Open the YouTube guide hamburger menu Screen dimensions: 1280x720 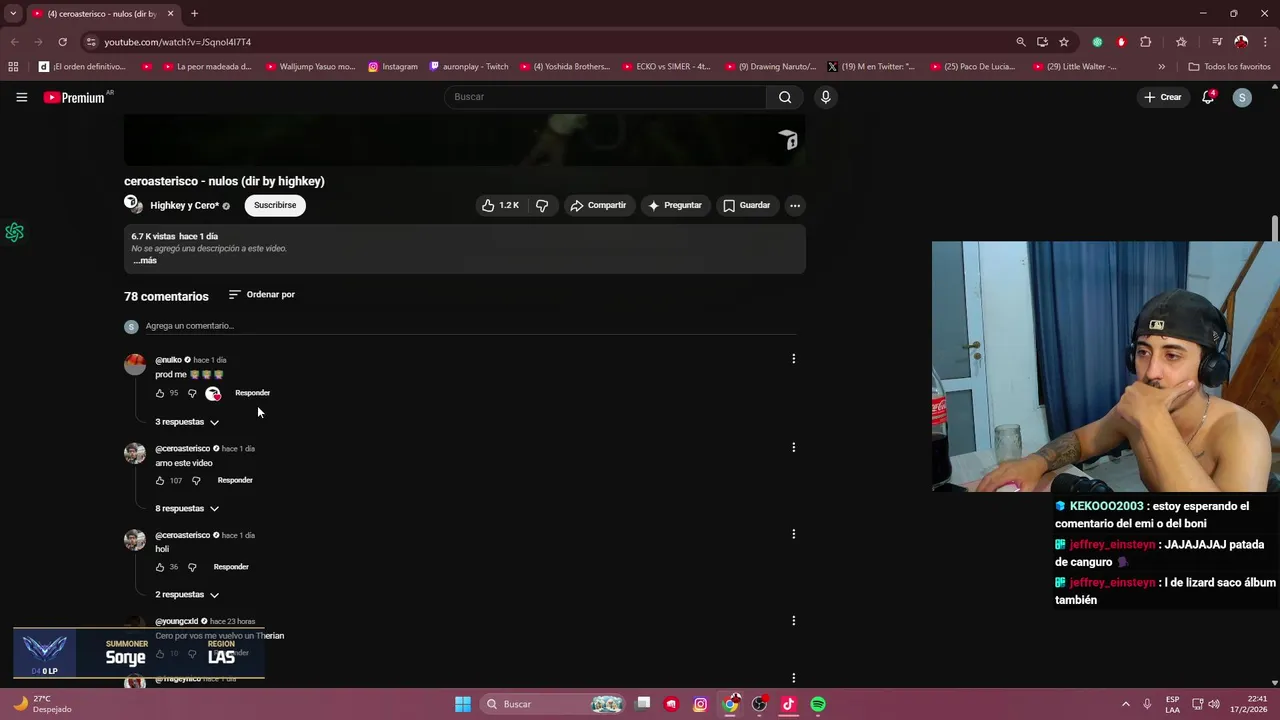coord(21,97)
